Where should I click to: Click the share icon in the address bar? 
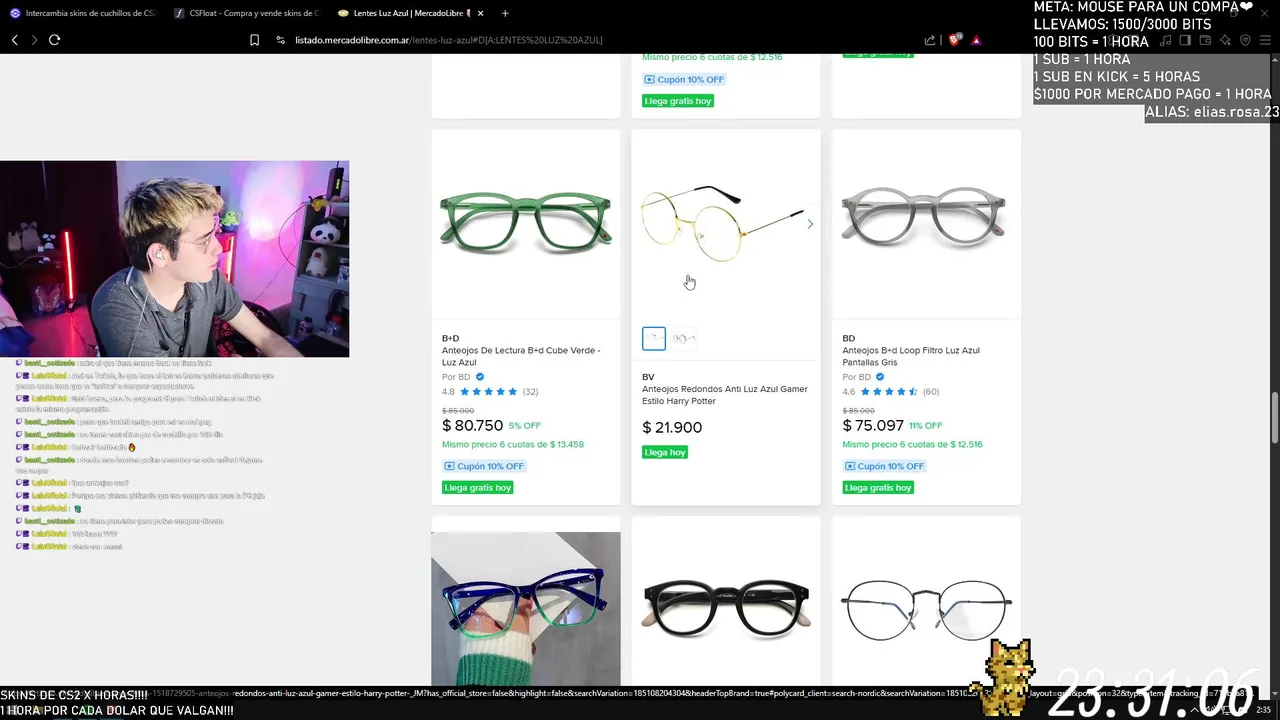coord(930,40)
